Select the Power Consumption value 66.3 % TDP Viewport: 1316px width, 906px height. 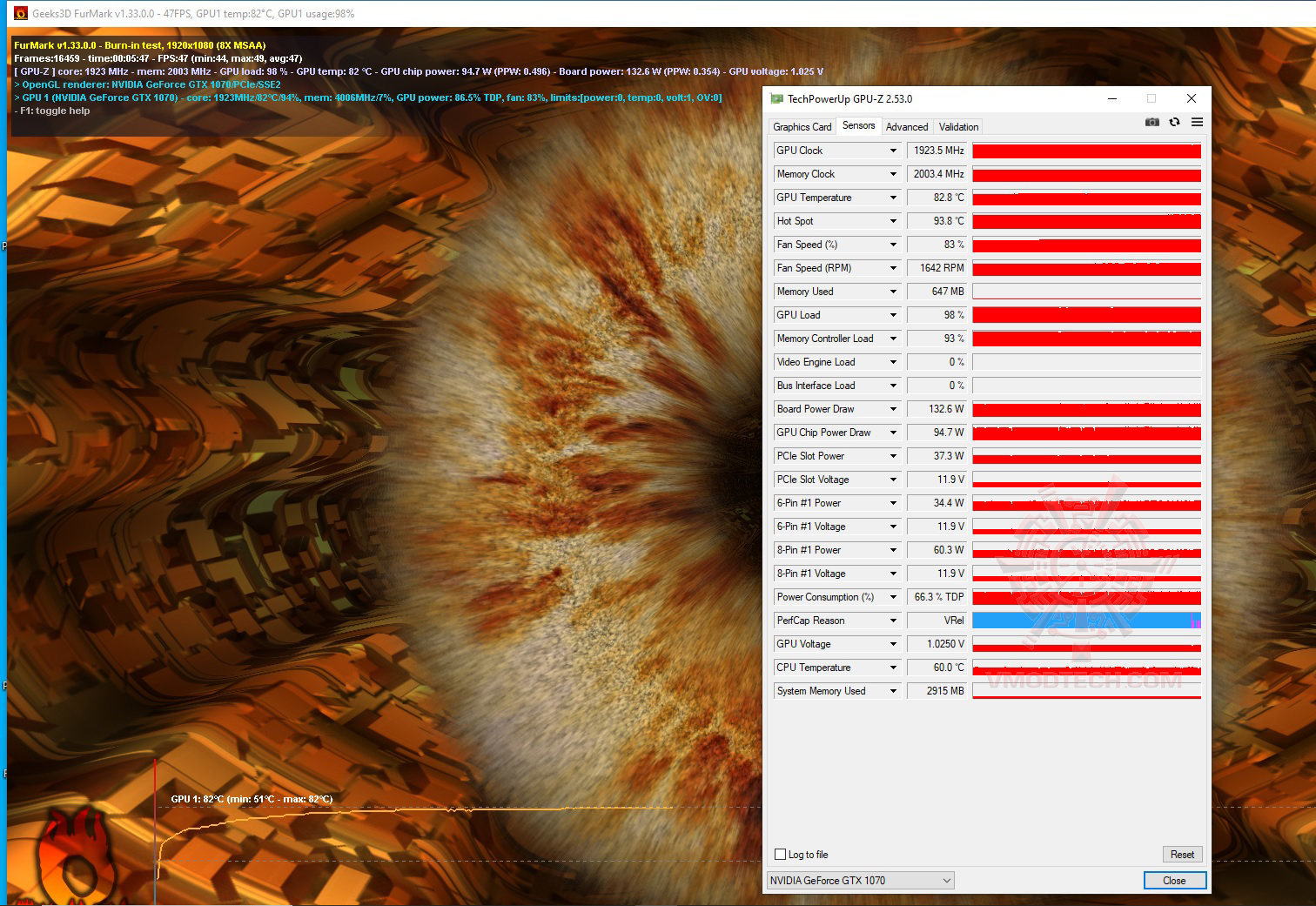[x=937, y=597]
